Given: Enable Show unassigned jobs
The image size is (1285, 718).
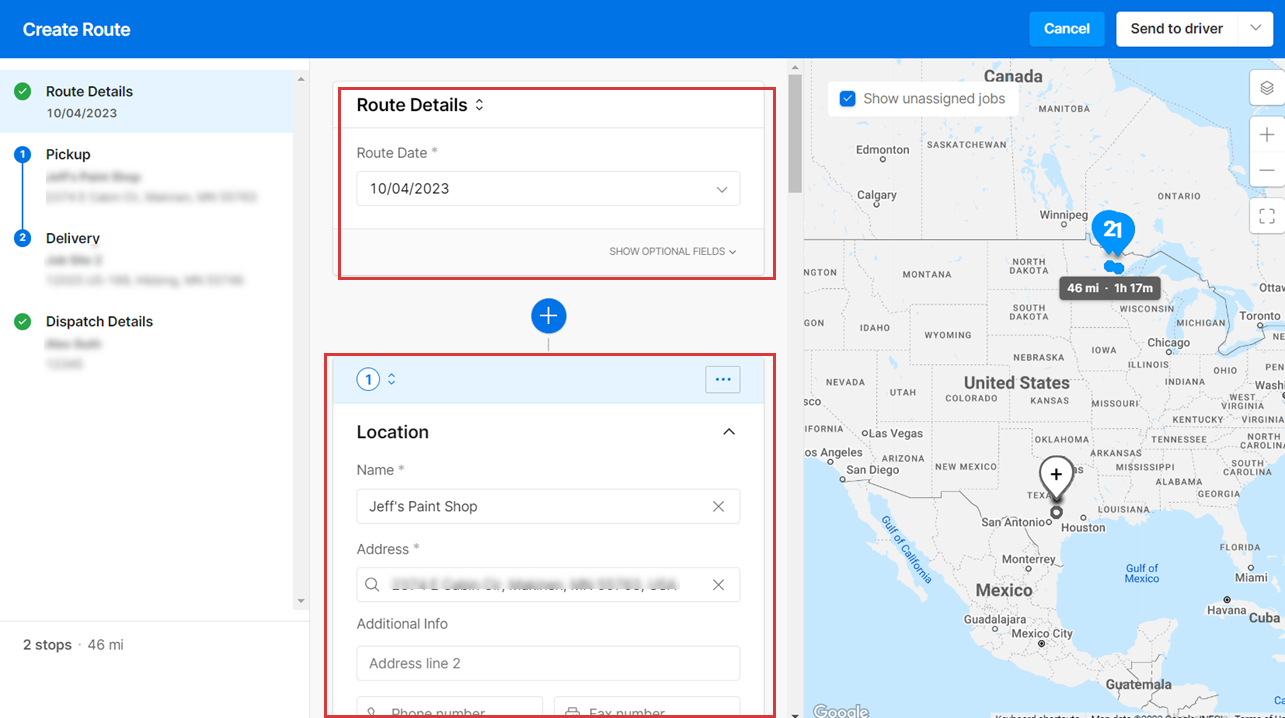Looking at the screenshot, I should point(848,98).
